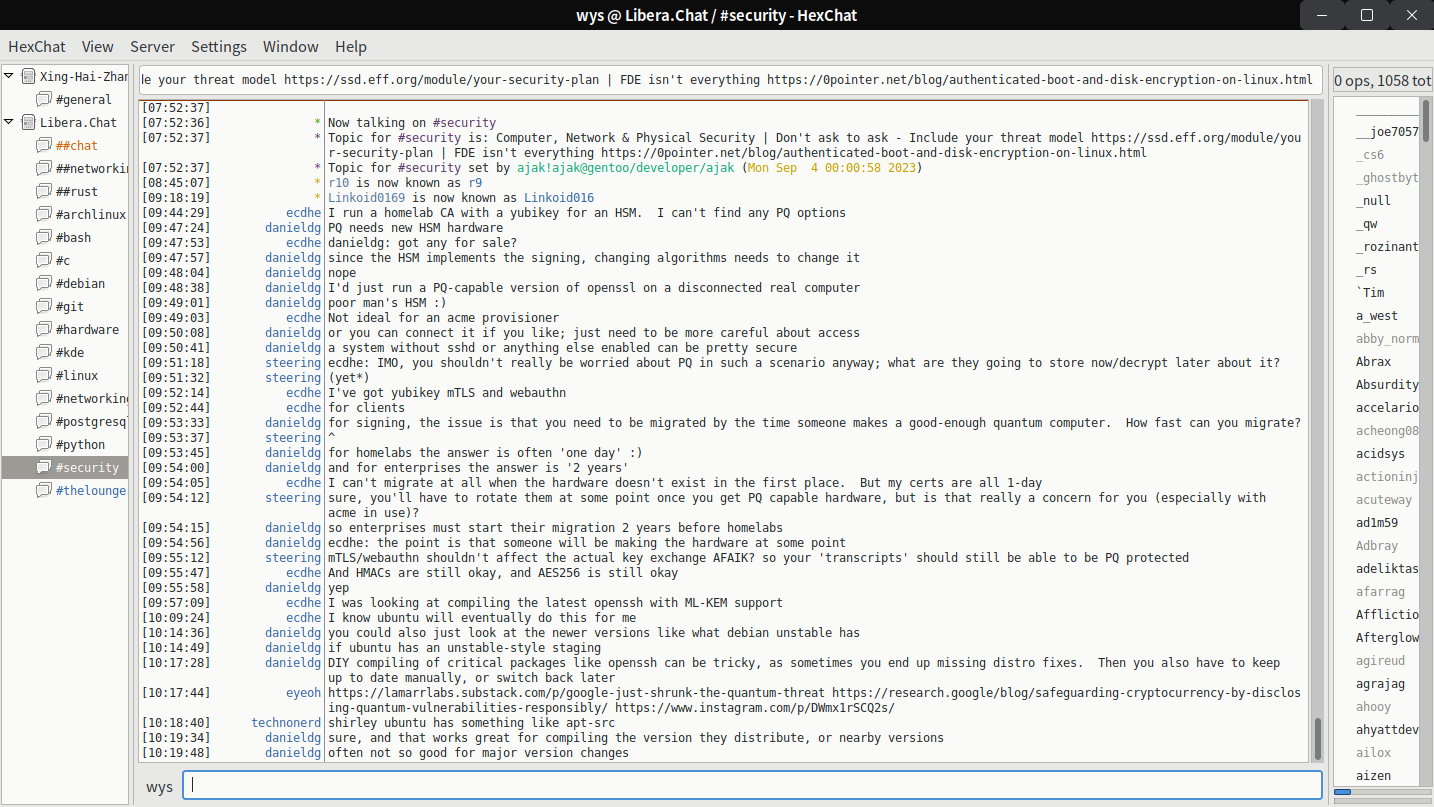Open the Server menu

click(152, 47)
